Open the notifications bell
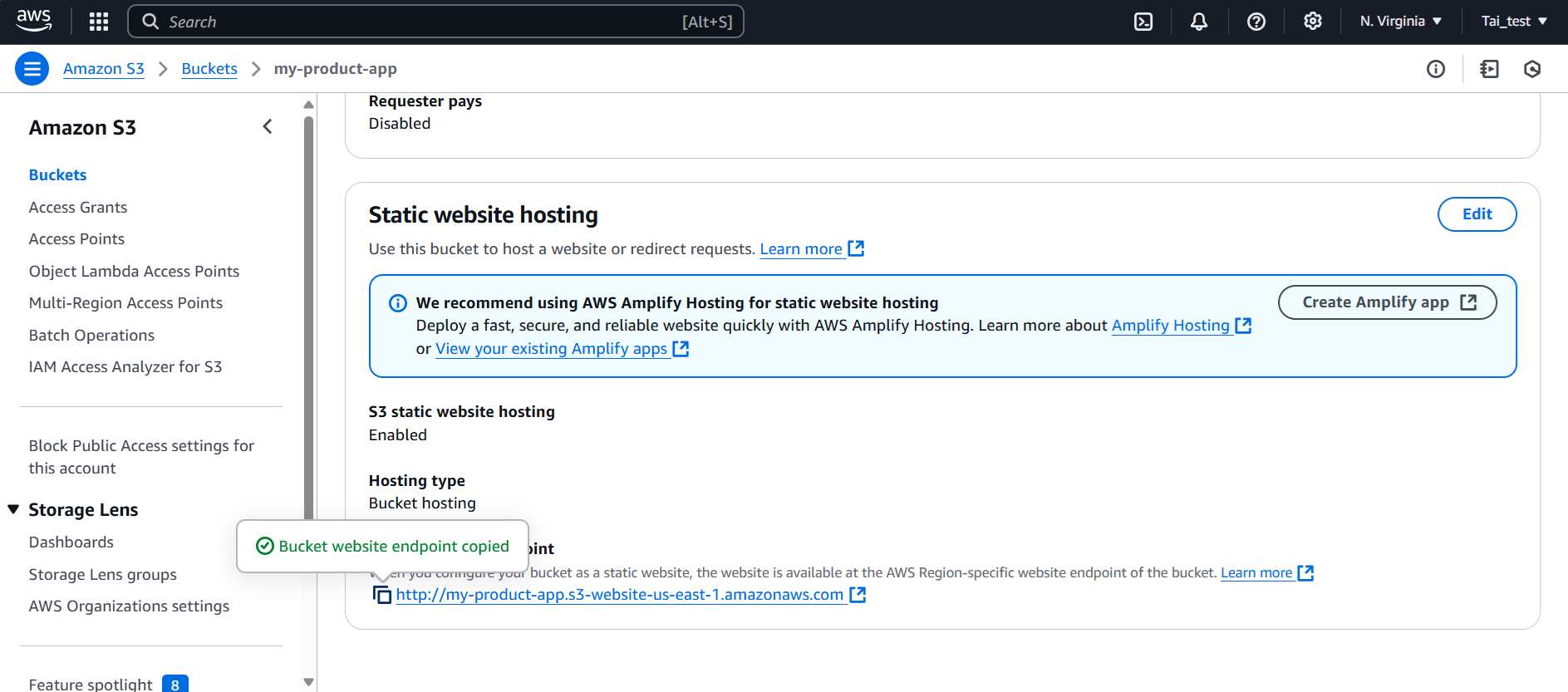Image resolution: width=1568 pixels, height=692 pixels. point(1199,22)
